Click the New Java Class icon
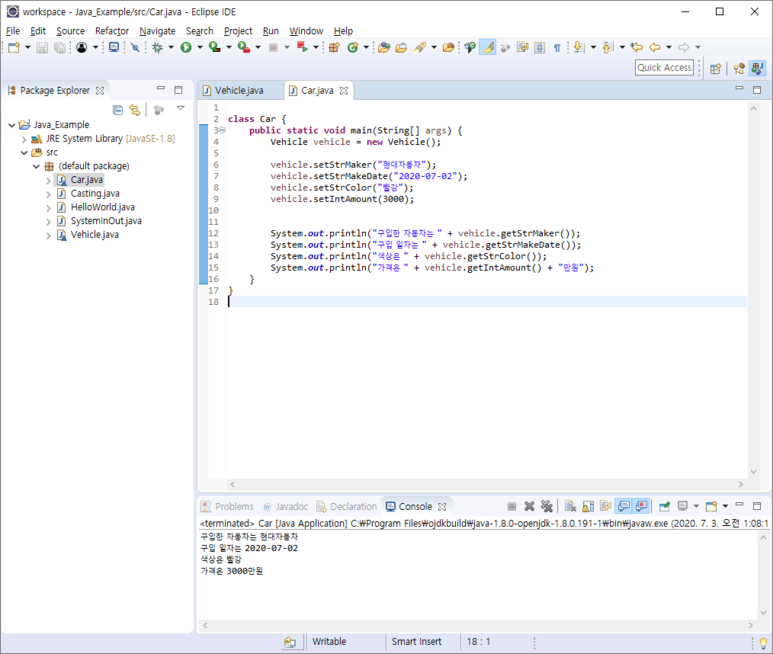773x654 pixels. click(352, 47)
